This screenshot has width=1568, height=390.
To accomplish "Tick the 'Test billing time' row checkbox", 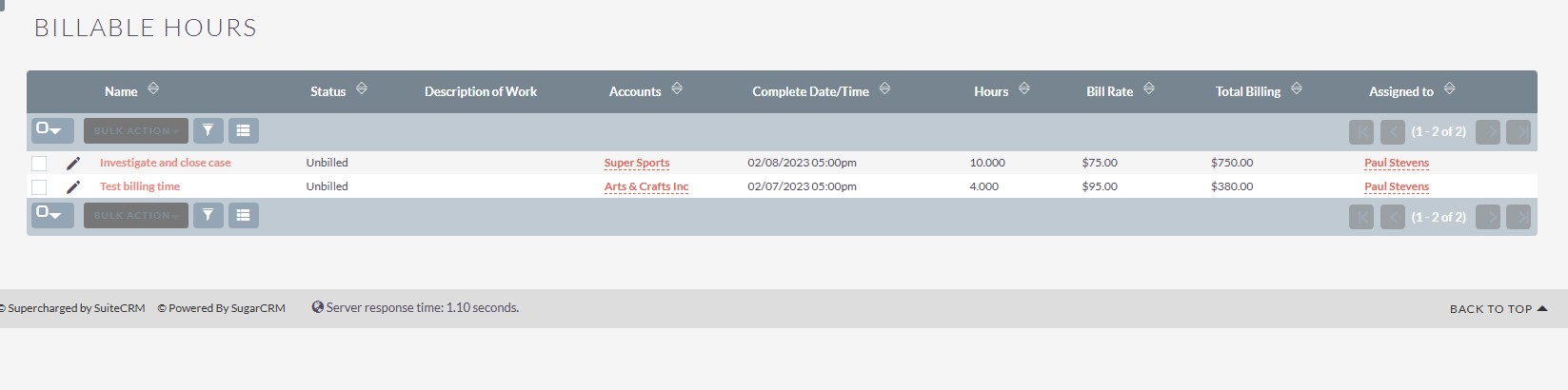I will [39, 187].
